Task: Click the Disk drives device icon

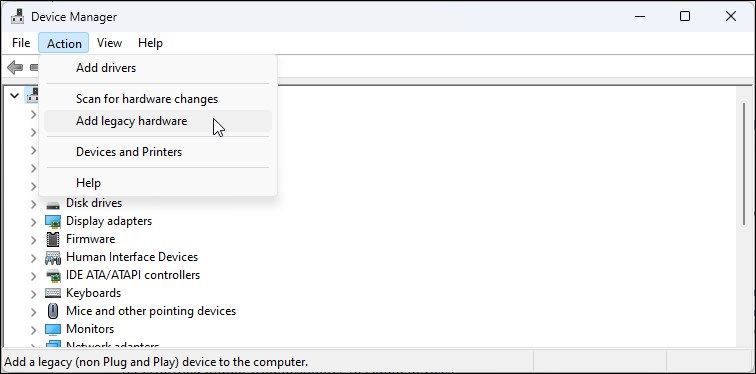Action: click(53, 204)
